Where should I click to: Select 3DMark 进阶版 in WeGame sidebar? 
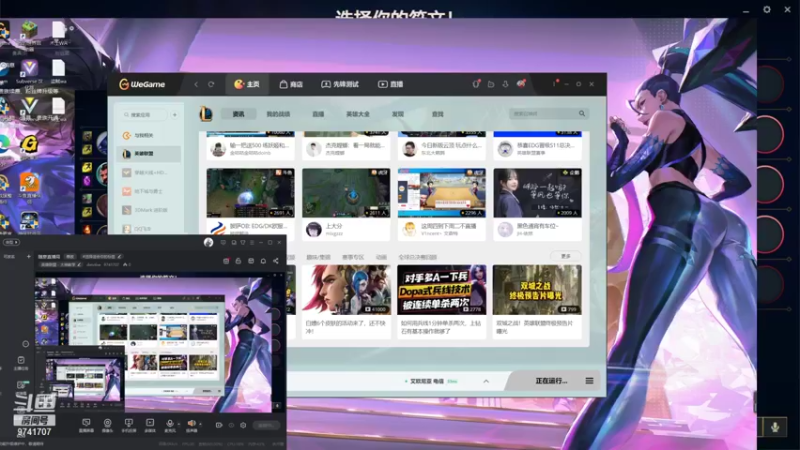point(148,210)
